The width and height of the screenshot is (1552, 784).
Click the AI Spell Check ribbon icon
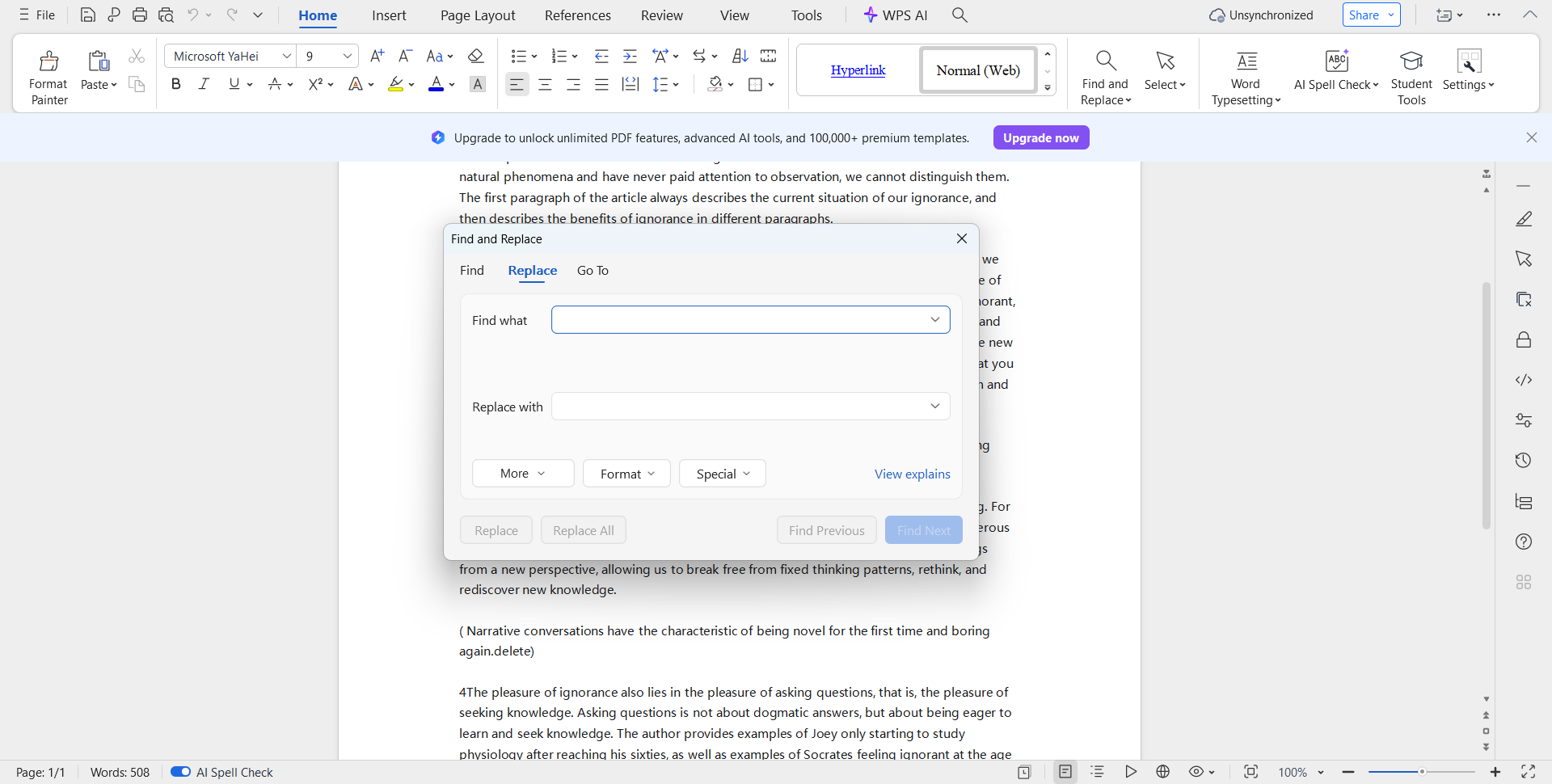point(1336,62)
